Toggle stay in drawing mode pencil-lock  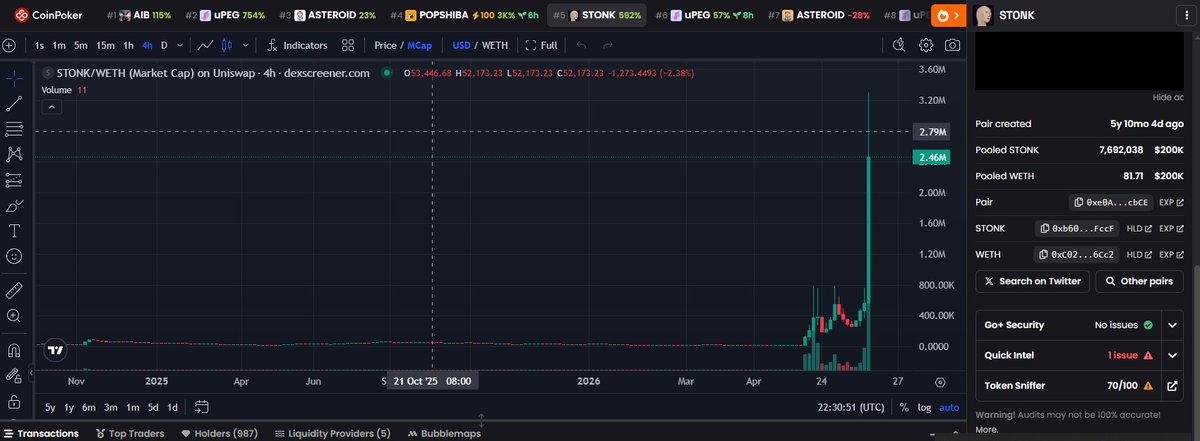14,376
